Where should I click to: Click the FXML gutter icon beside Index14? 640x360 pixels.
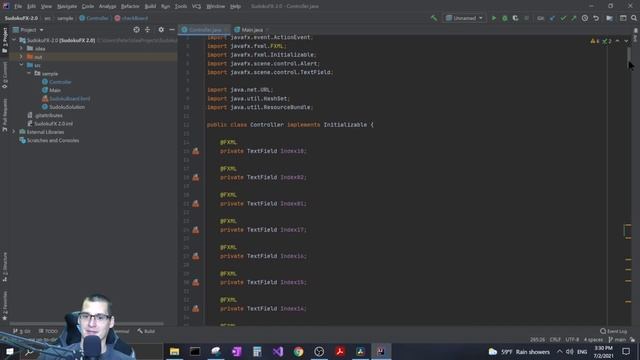(196, 309)
